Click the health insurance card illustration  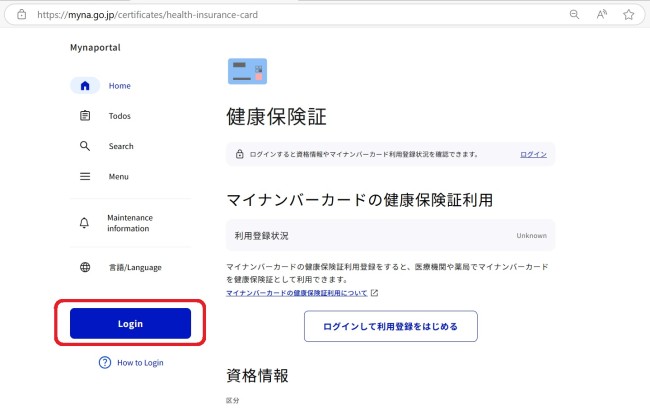tap(247, 71)
